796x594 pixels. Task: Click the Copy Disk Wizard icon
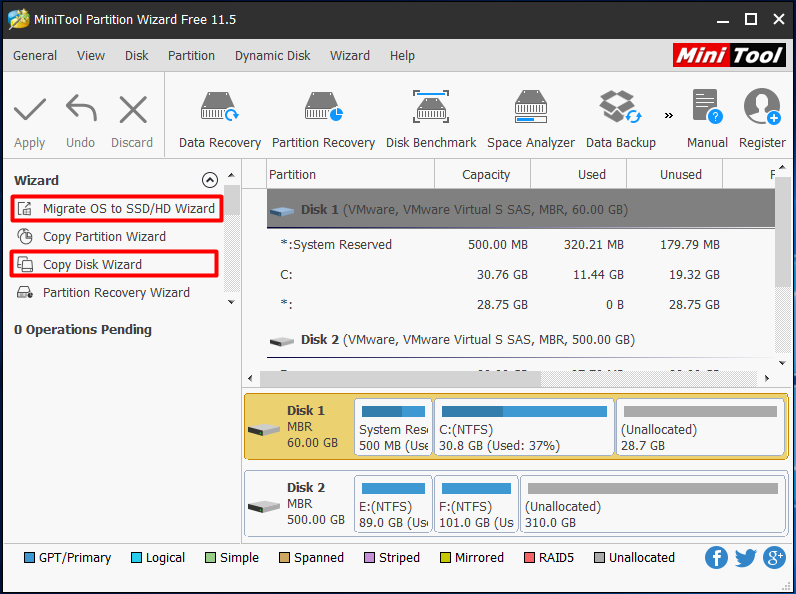click(x=25, y=265)
